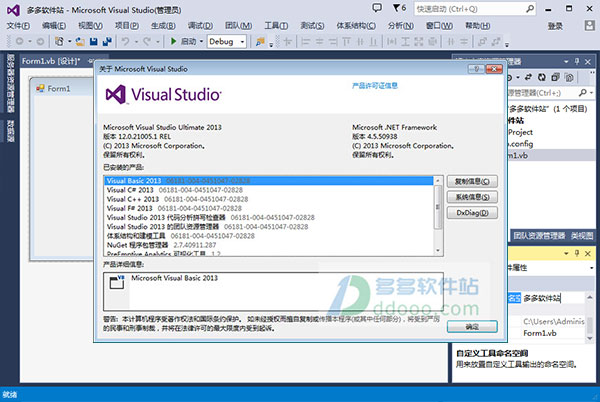Expand the Redo history dropdown arrow
This screenshot has height=402, width=600.
[x=157, y=41]
